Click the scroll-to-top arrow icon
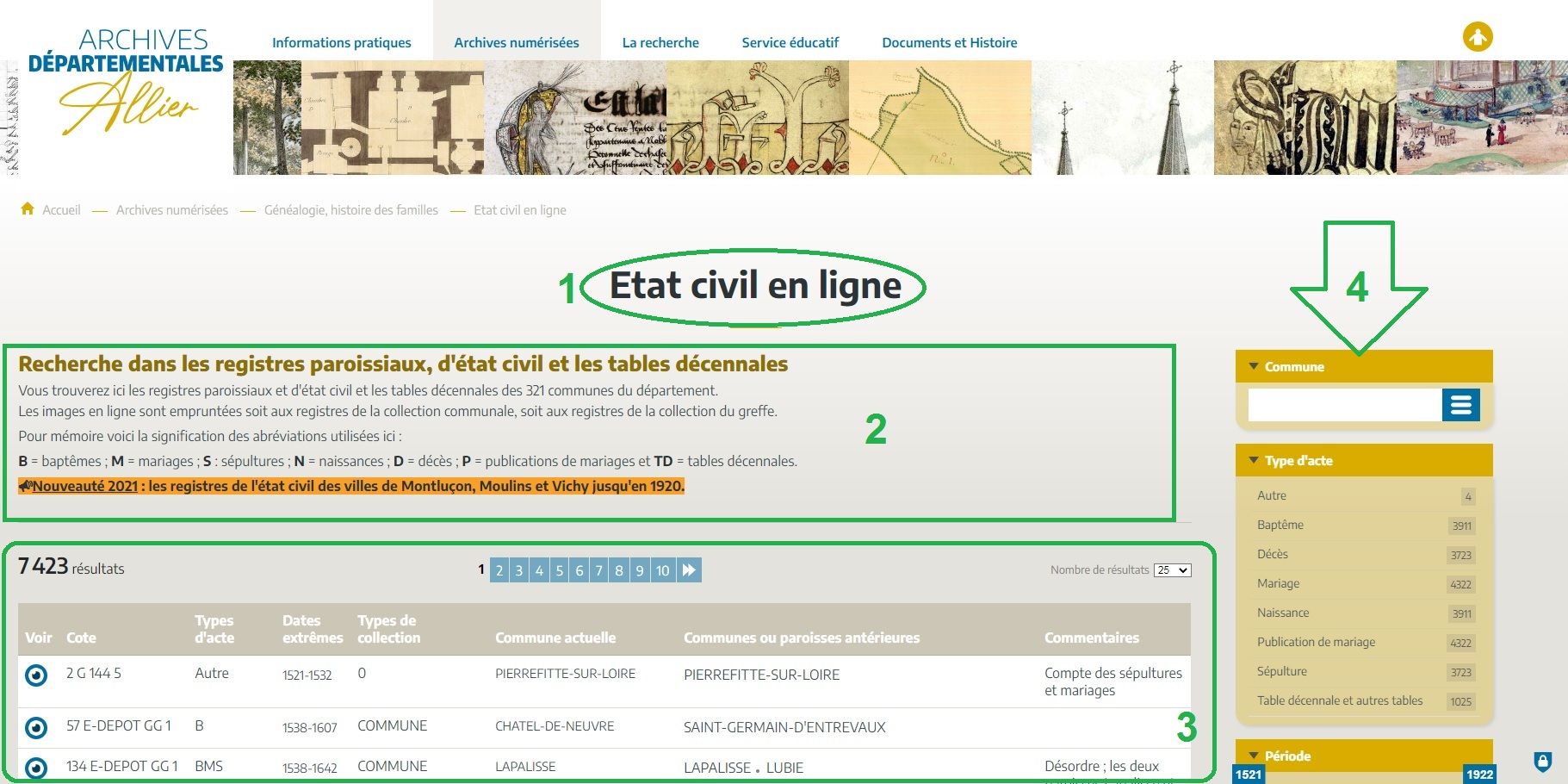This screenshot has width=1568, height=784. pos(1477,37)
